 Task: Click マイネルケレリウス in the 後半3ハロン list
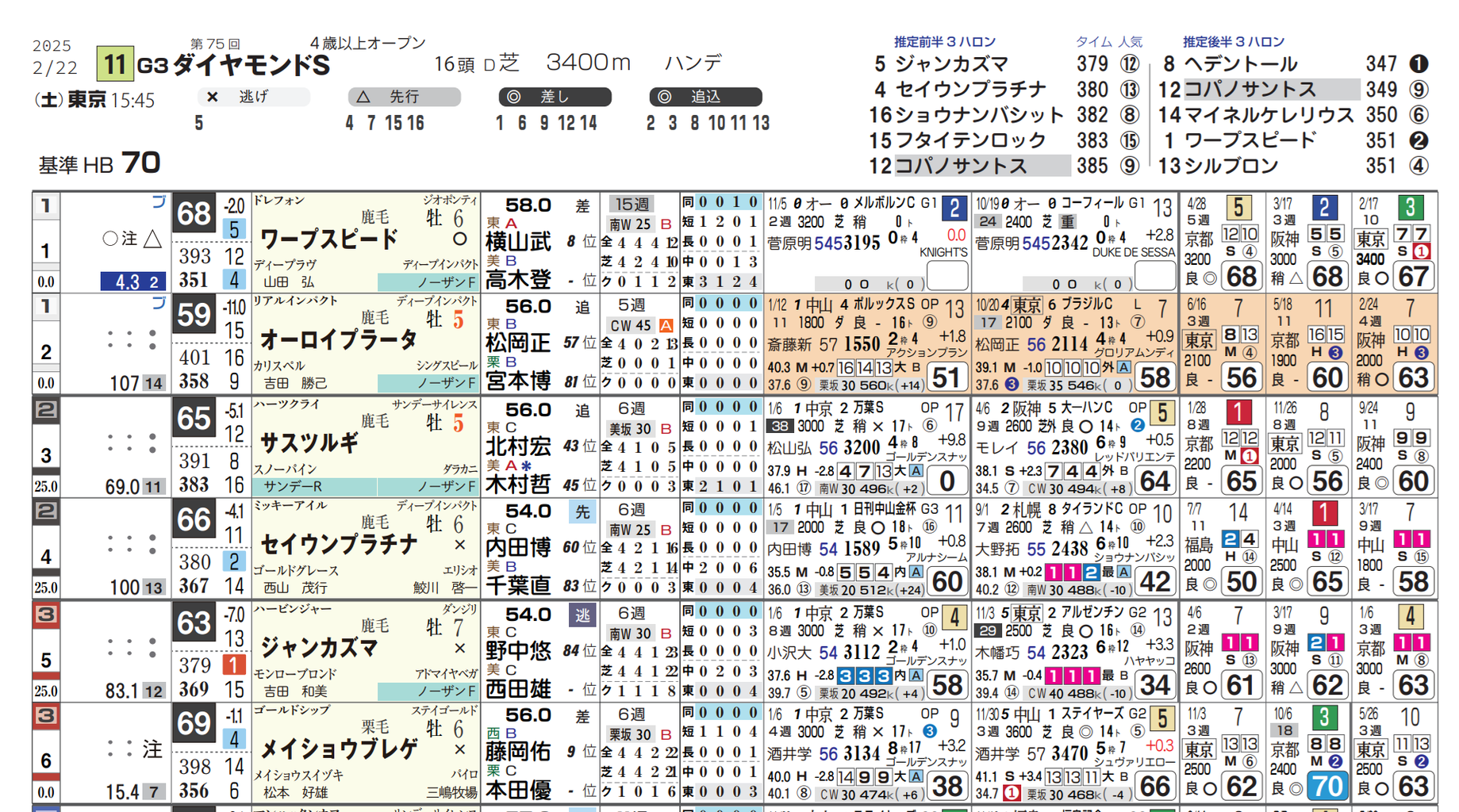point(1269,115)
